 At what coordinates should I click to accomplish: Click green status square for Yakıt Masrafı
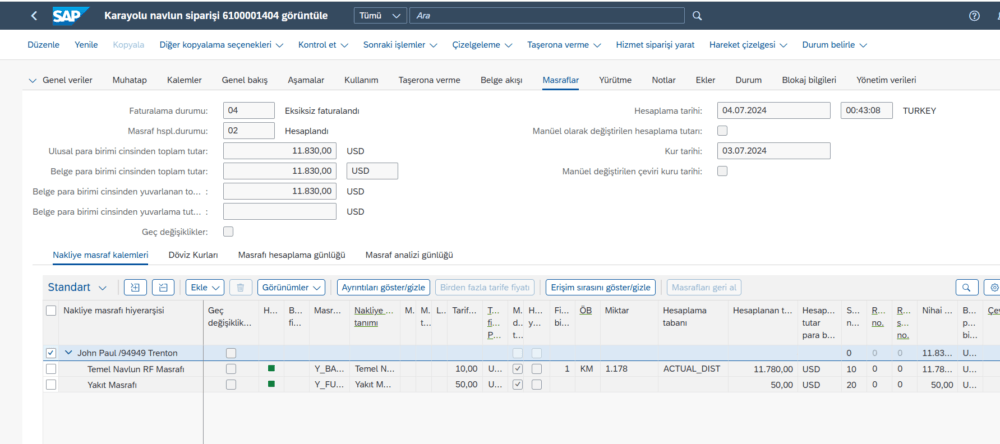(271, 384)
